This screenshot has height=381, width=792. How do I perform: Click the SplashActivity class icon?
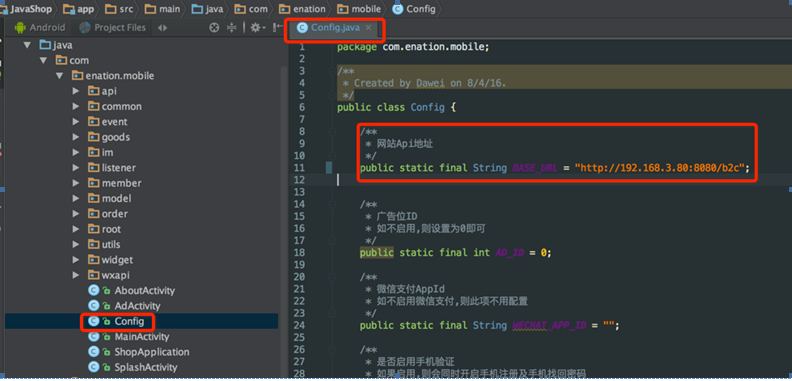93,367
